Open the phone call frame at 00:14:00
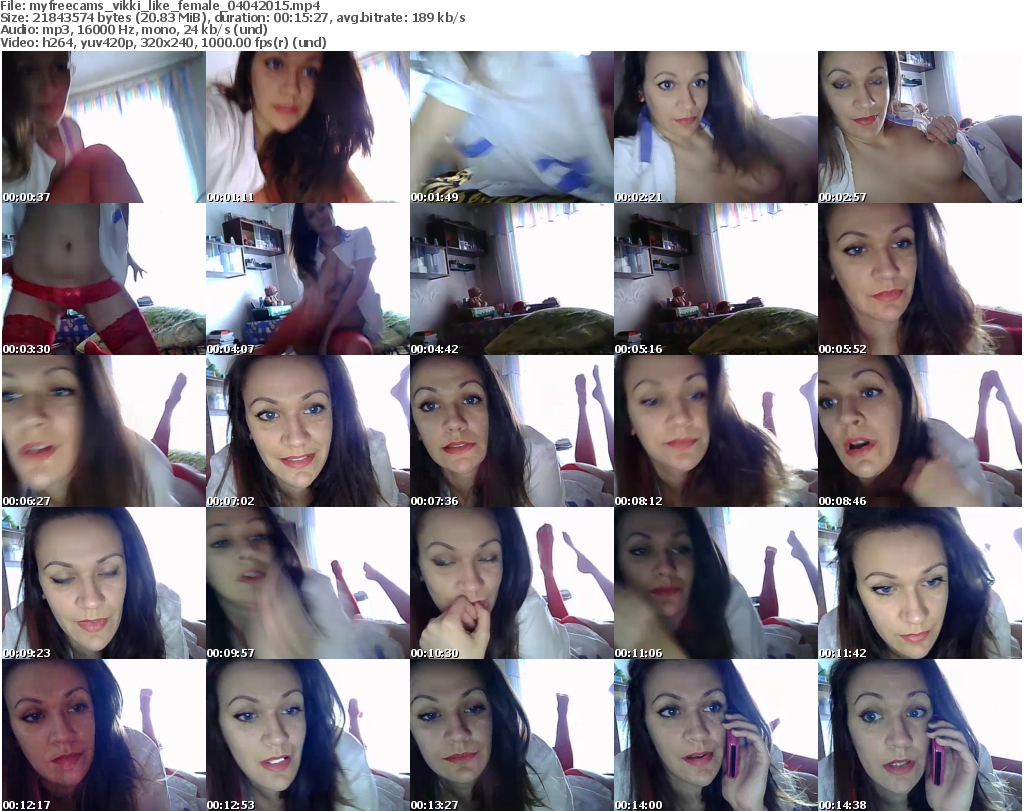1024x811 pixels. [x=715, y=735]
